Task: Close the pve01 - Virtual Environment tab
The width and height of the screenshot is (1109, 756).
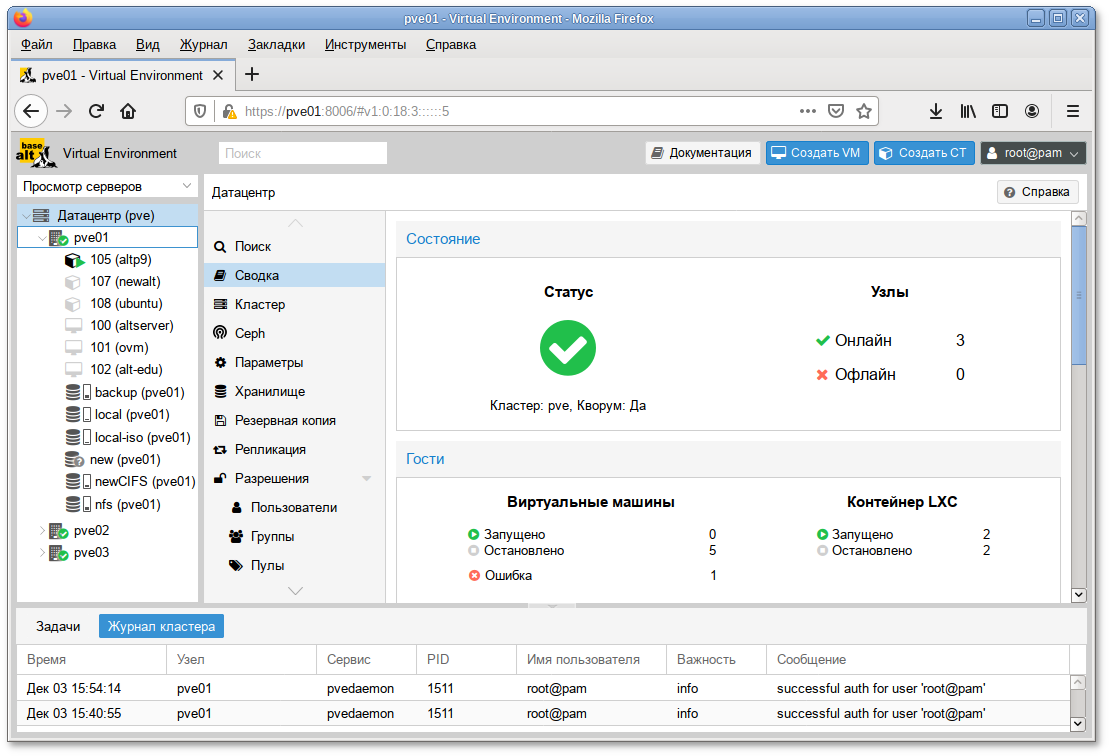Action: point(218,75)
